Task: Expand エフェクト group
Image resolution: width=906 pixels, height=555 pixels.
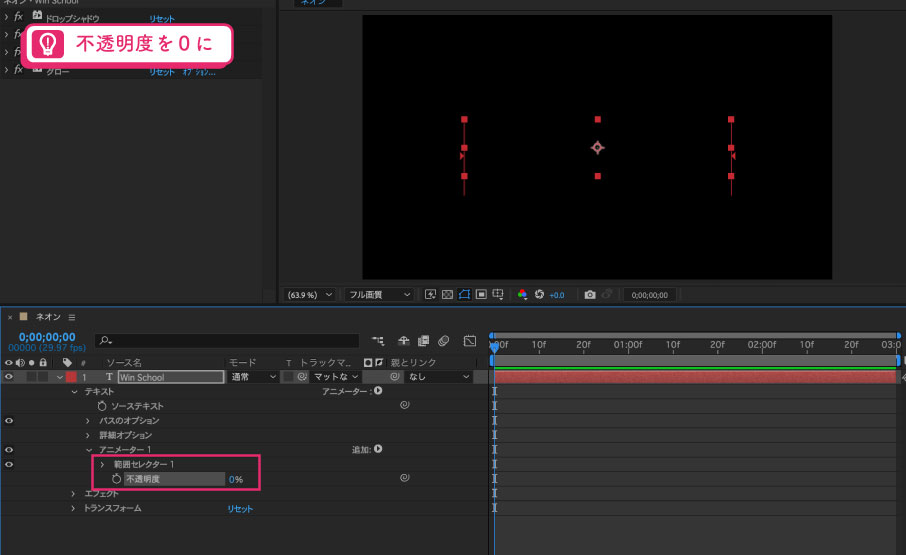Action: 73,493
